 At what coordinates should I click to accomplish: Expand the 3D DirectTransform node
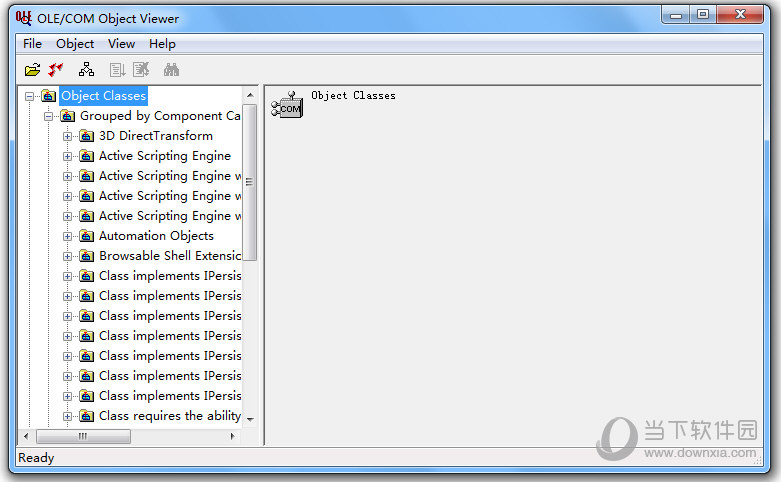click(67, 136)
